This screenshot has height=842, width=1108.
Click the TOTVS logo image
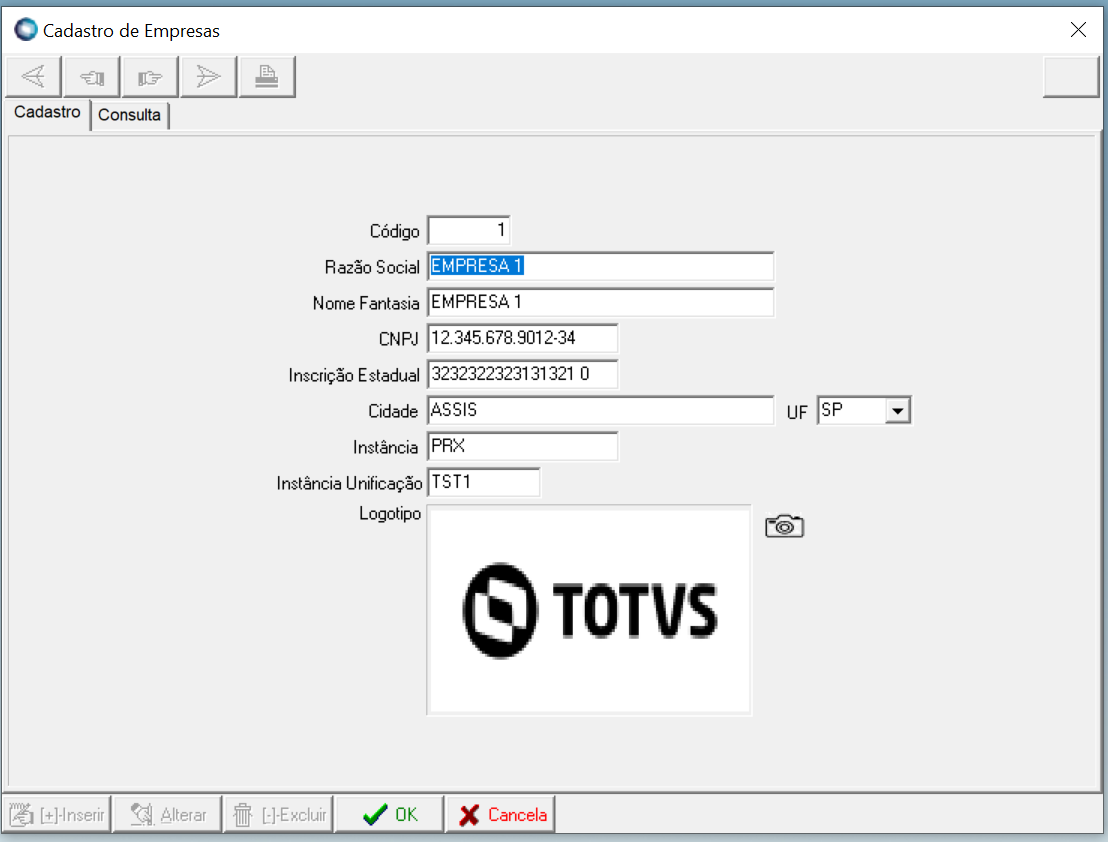point(589,610)
